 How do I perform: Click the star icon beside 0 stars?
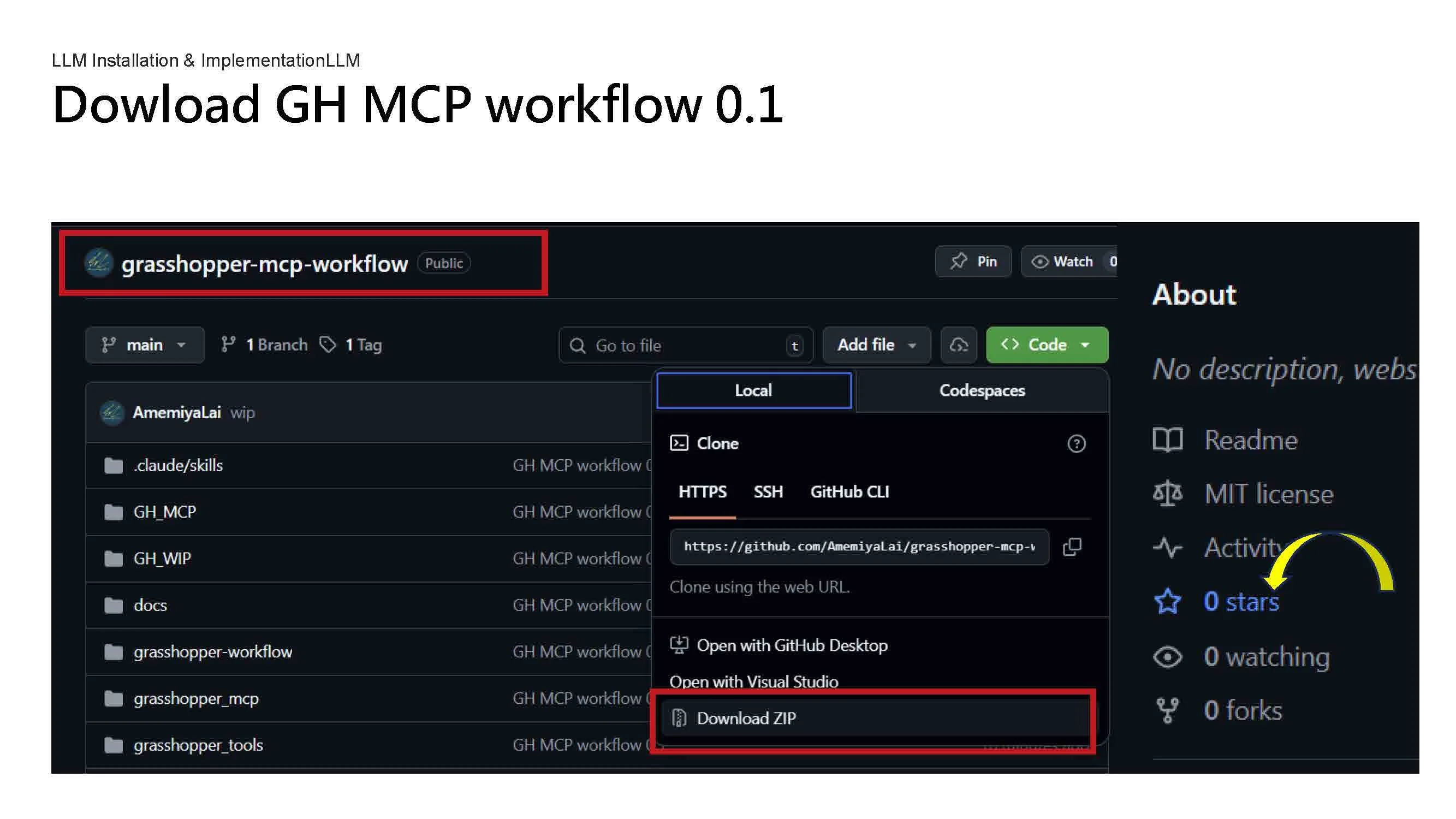tap(1167, 601)
